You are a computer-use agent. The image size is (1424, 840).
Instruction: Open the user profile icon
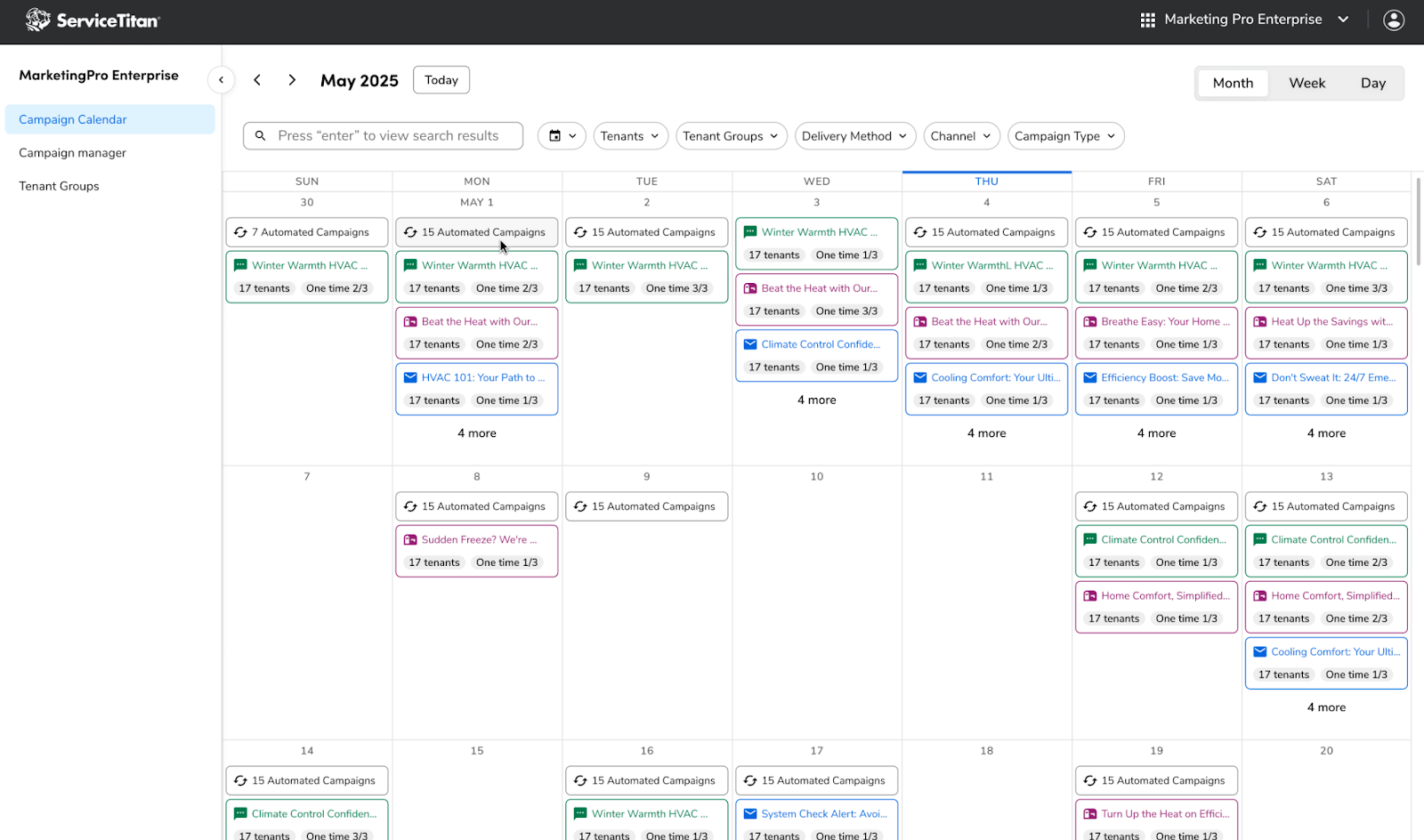coord(1394,20)
